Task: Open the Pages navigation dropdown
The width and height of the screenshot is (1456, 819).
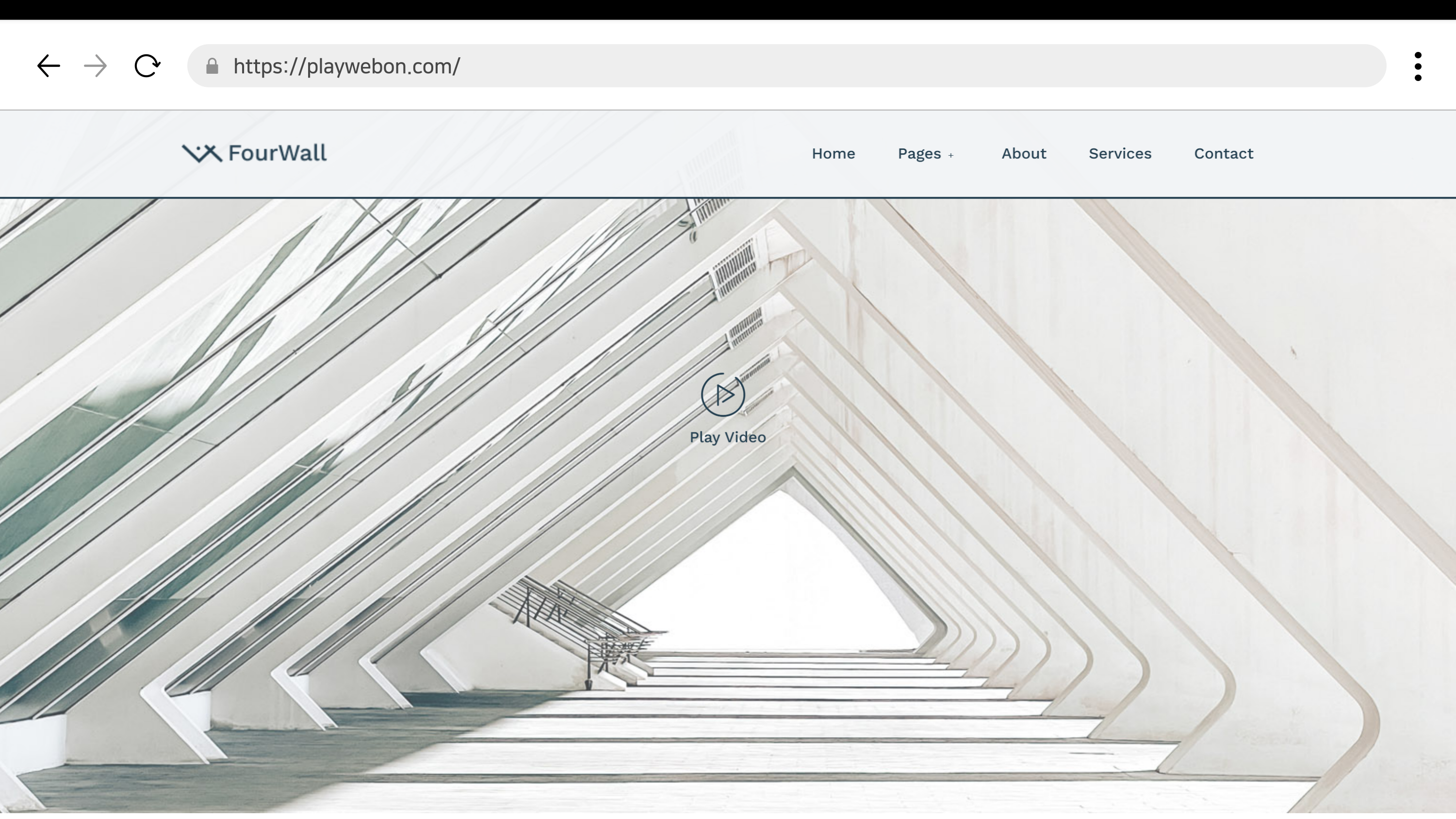Action: pyautogui.click(x=919, y=154)
